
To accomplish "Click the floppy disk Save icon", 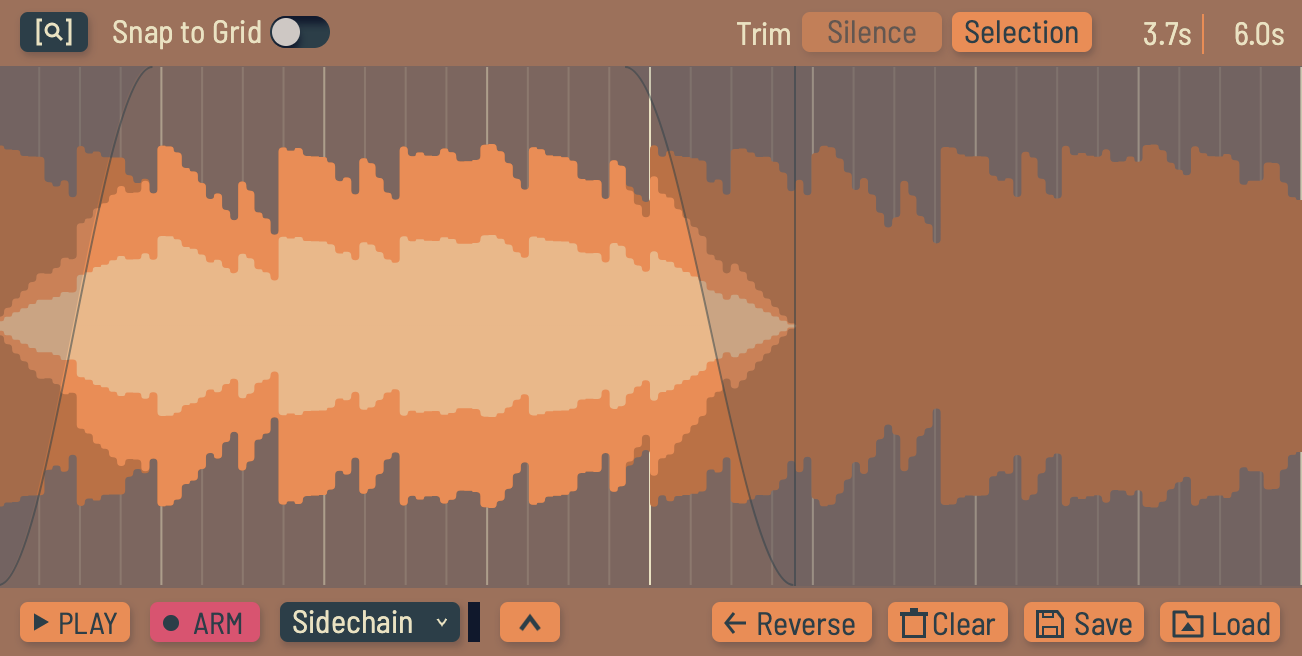I will pos(1049,623).
